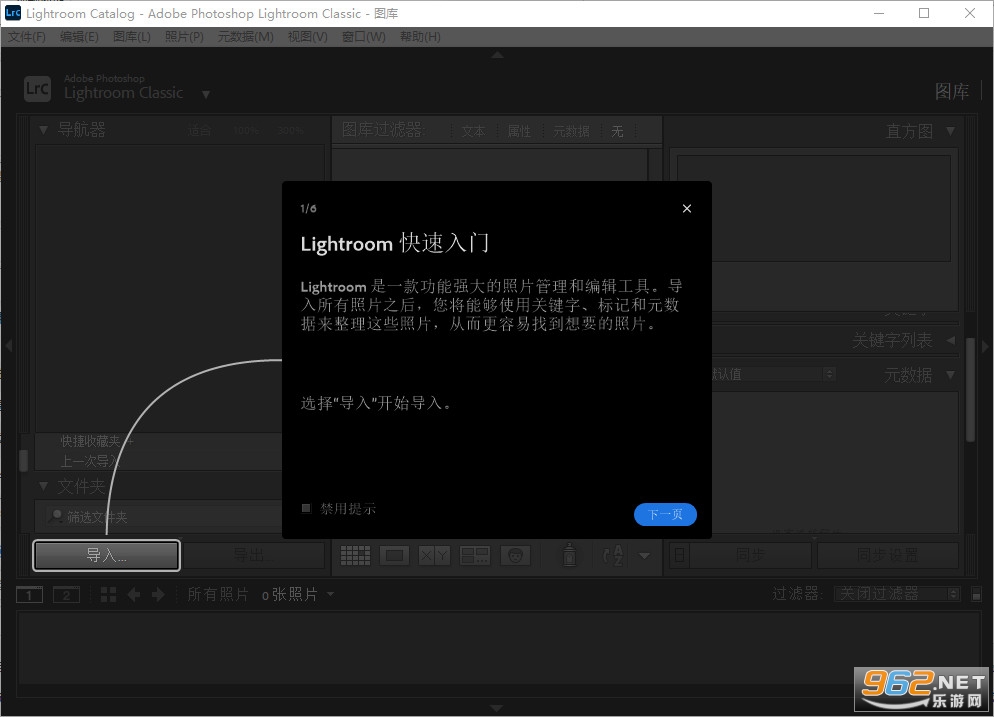Click the second window display 2 icon
The height and width of the screenshot is (717, 994).
click(67, 595)
